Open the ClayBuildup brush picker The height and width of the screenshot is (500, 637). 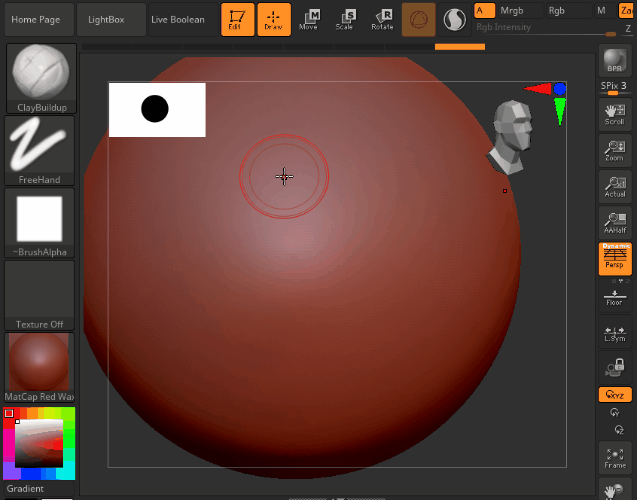coord(40,78)
